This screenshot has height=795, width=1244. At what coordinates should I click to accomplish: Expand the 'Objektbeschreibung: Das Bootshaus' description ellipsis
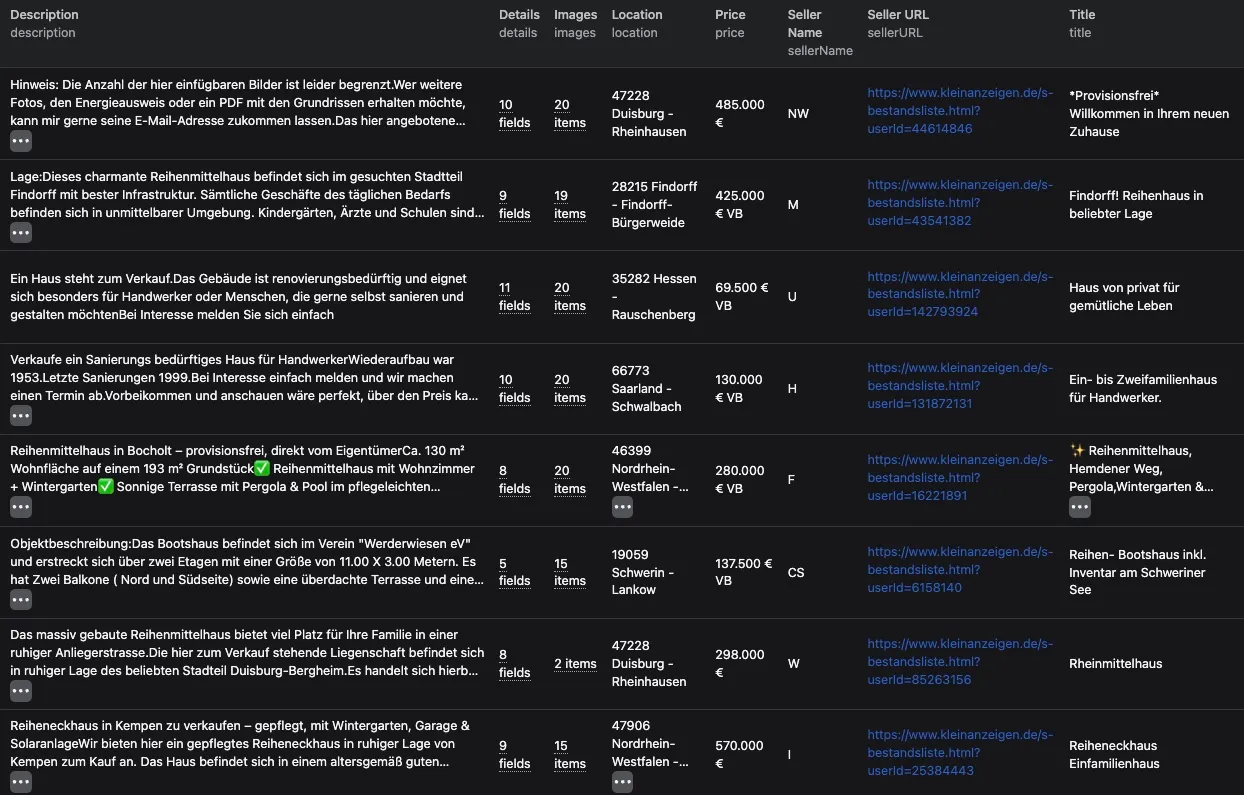pos(21,600)
